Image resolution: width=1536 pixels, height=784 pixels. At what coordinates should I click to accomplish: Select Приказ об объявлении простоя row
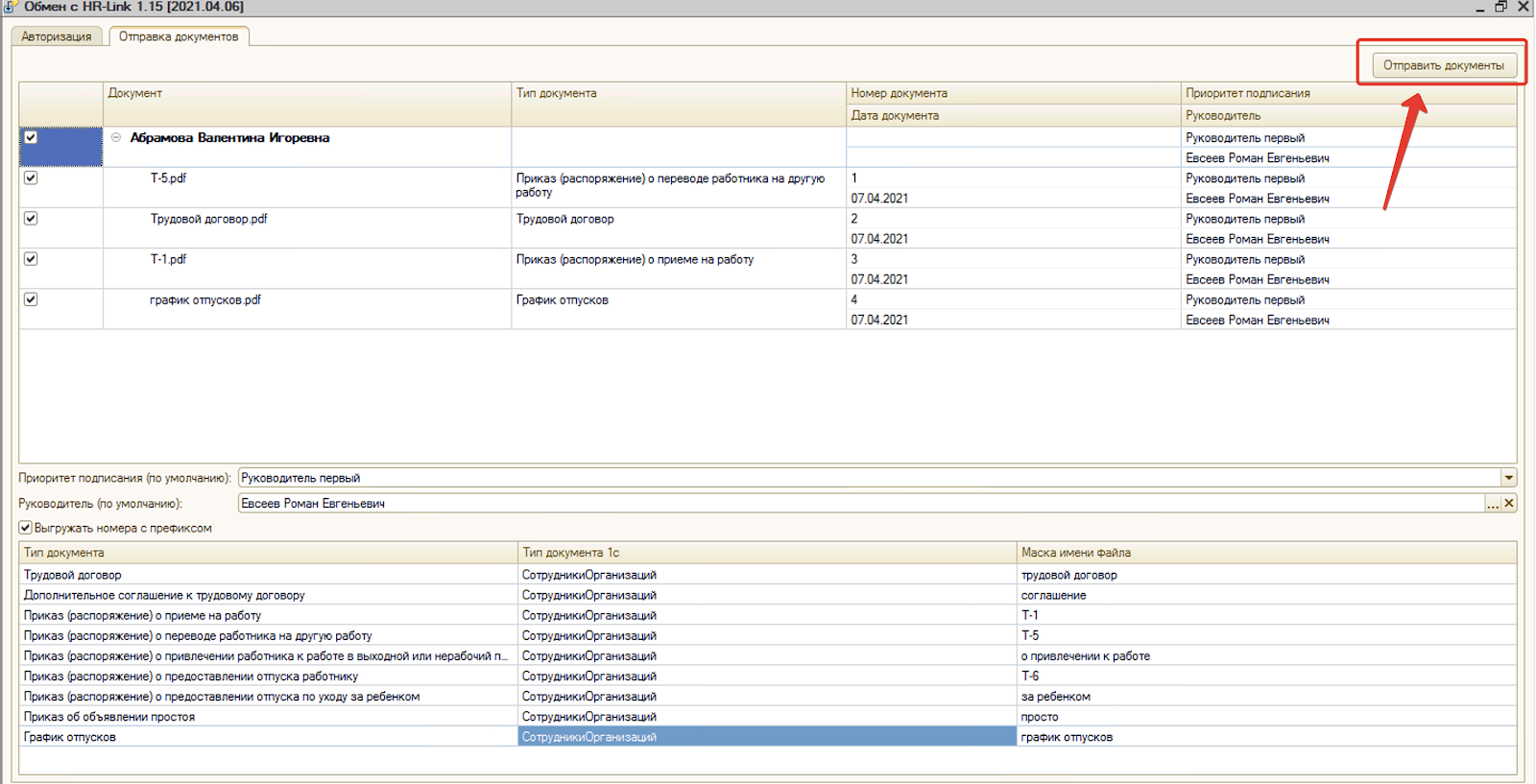tap(269, 716)
